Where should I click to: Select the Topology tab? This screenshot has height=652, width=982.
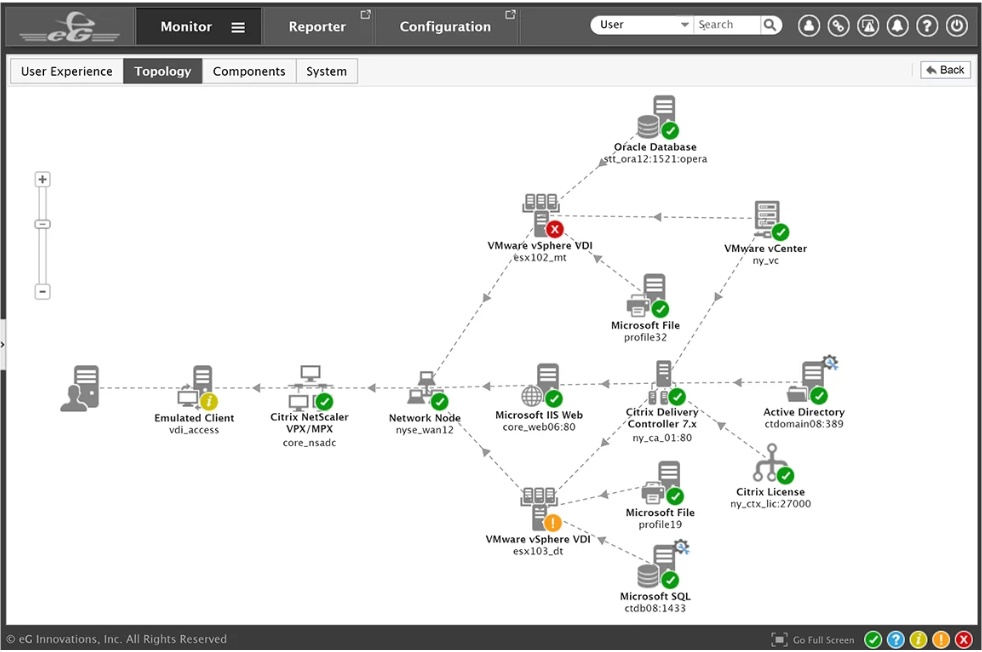[x=163, y=71]
